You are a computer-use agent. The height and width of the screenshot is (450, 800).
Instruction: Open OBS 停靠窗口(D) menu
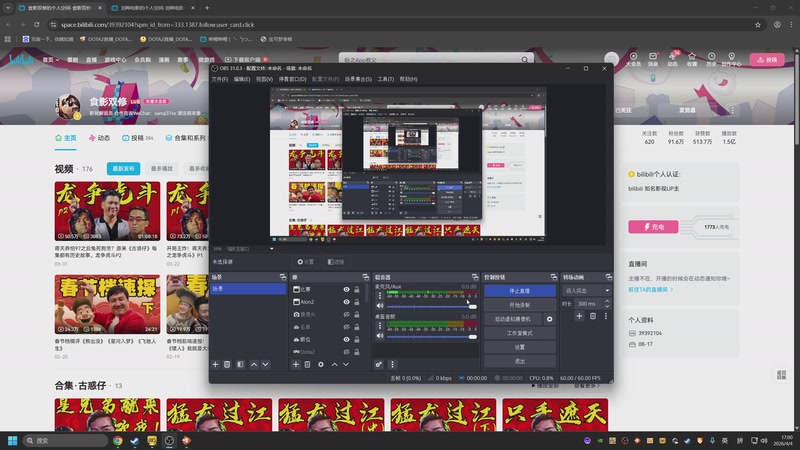click(292, 79)
